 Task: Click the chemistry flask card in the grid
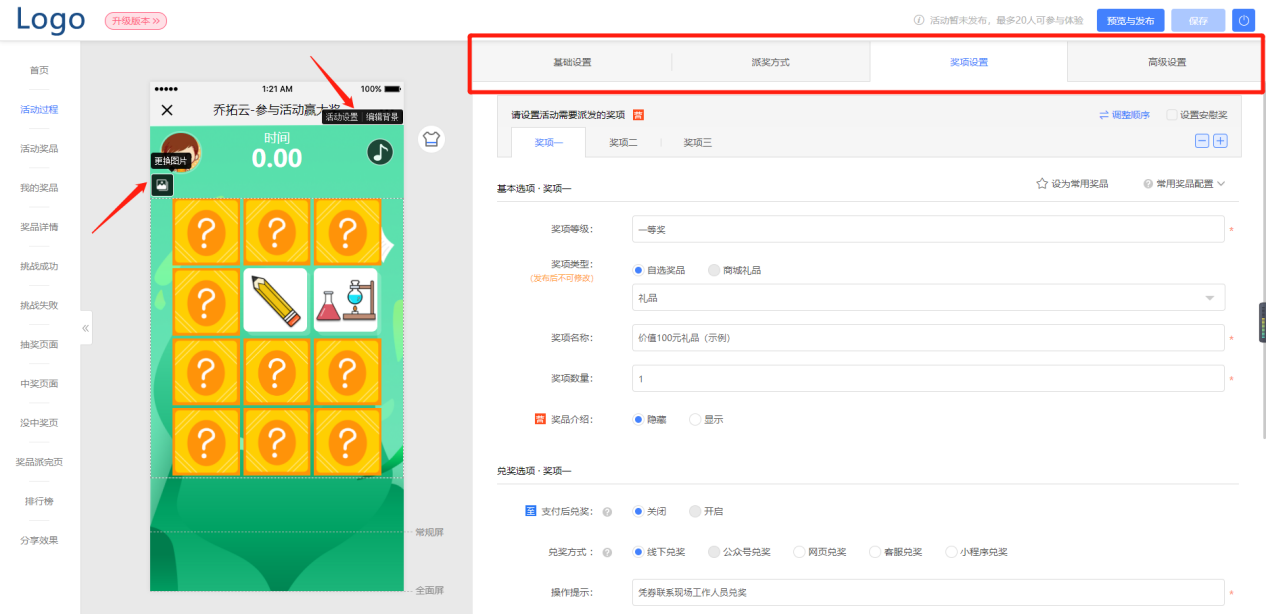[x=346, y=300]
